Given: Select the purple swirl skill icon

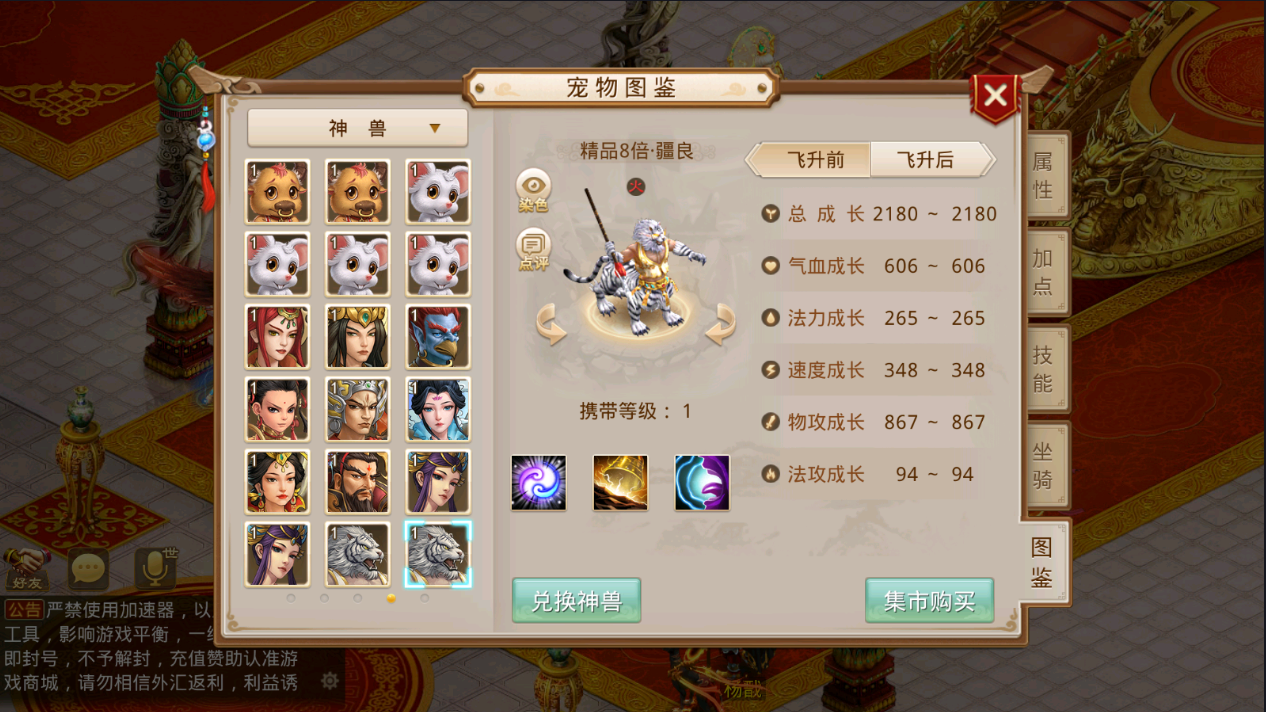Looking at the screenshot, I should click(x=539, y=483).
